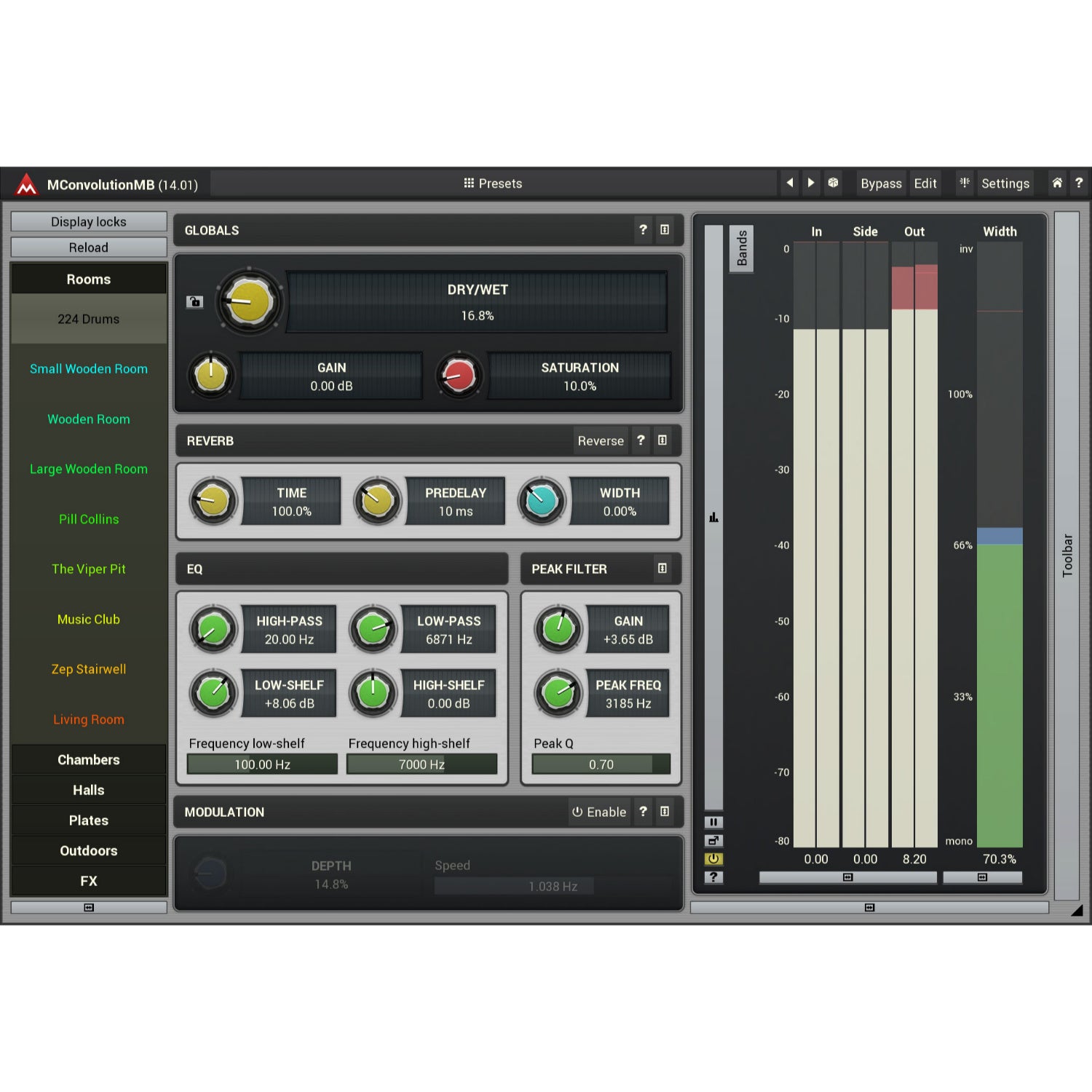Select the Pill Collins preset
This screenshot has height=1092, width=1092.
89,519
